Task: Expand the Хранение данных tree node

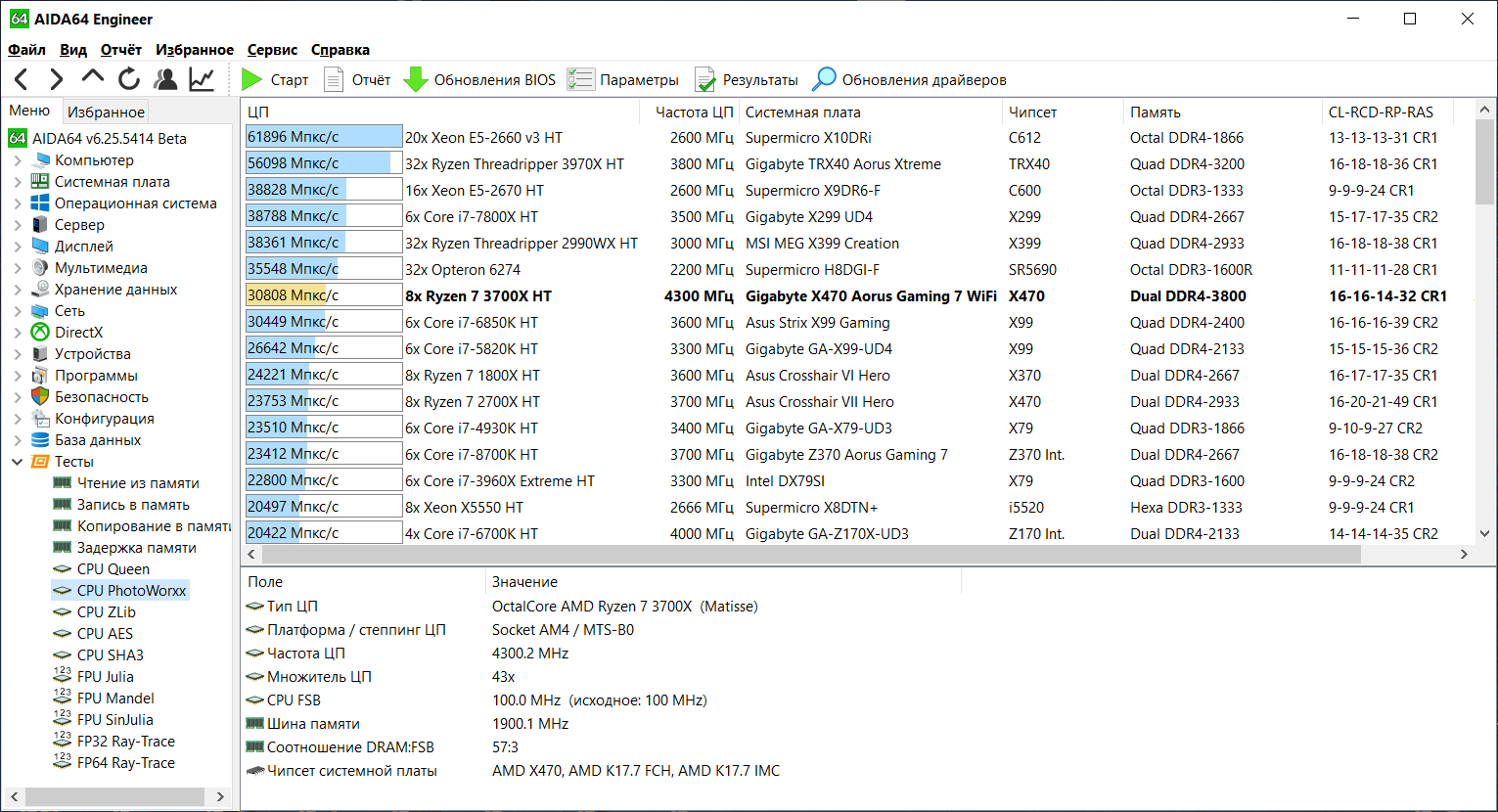Action: pos(18,290)
